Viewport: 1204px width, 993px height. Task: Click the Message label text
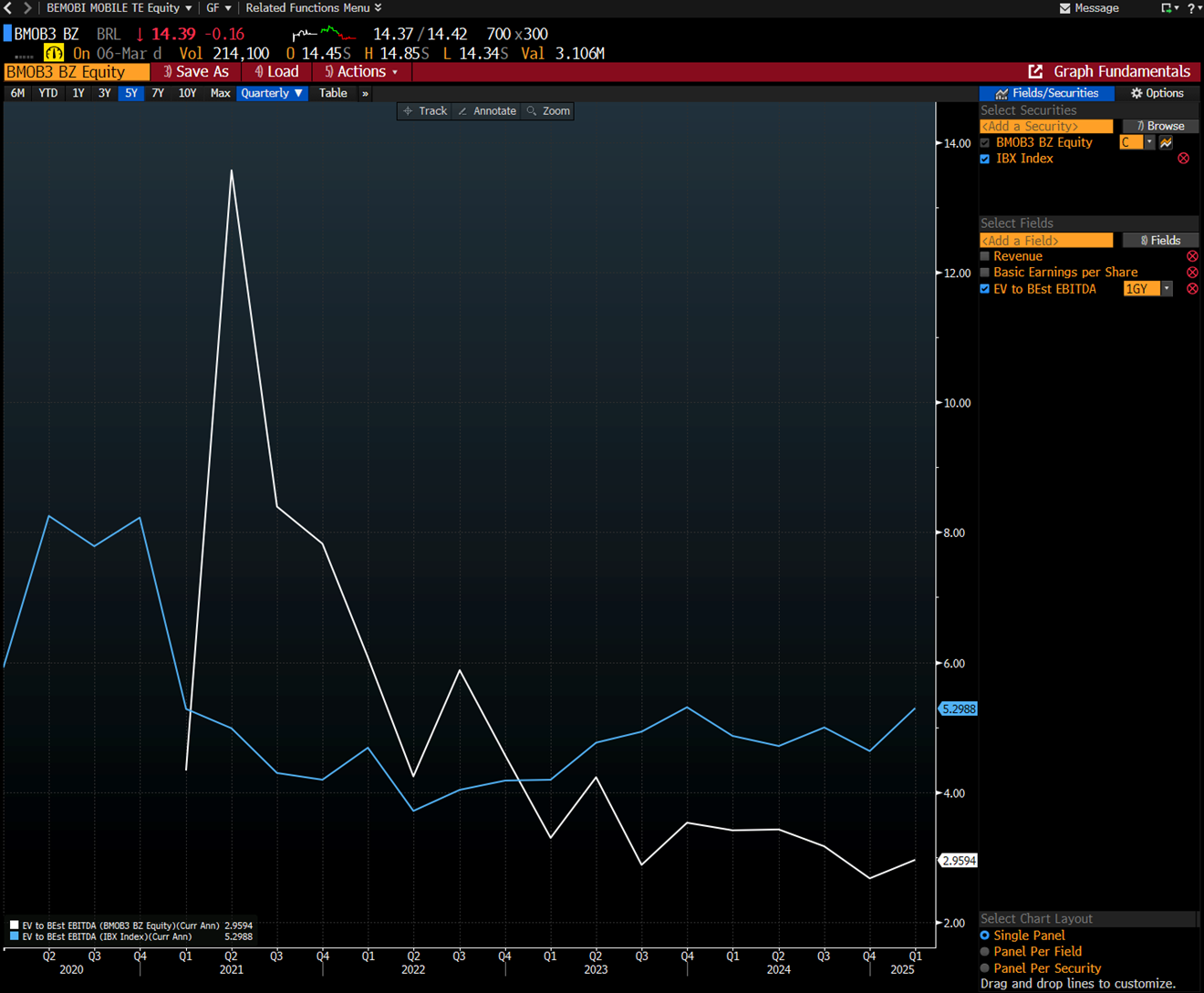pyautogui.click(x=1097, y=8)
